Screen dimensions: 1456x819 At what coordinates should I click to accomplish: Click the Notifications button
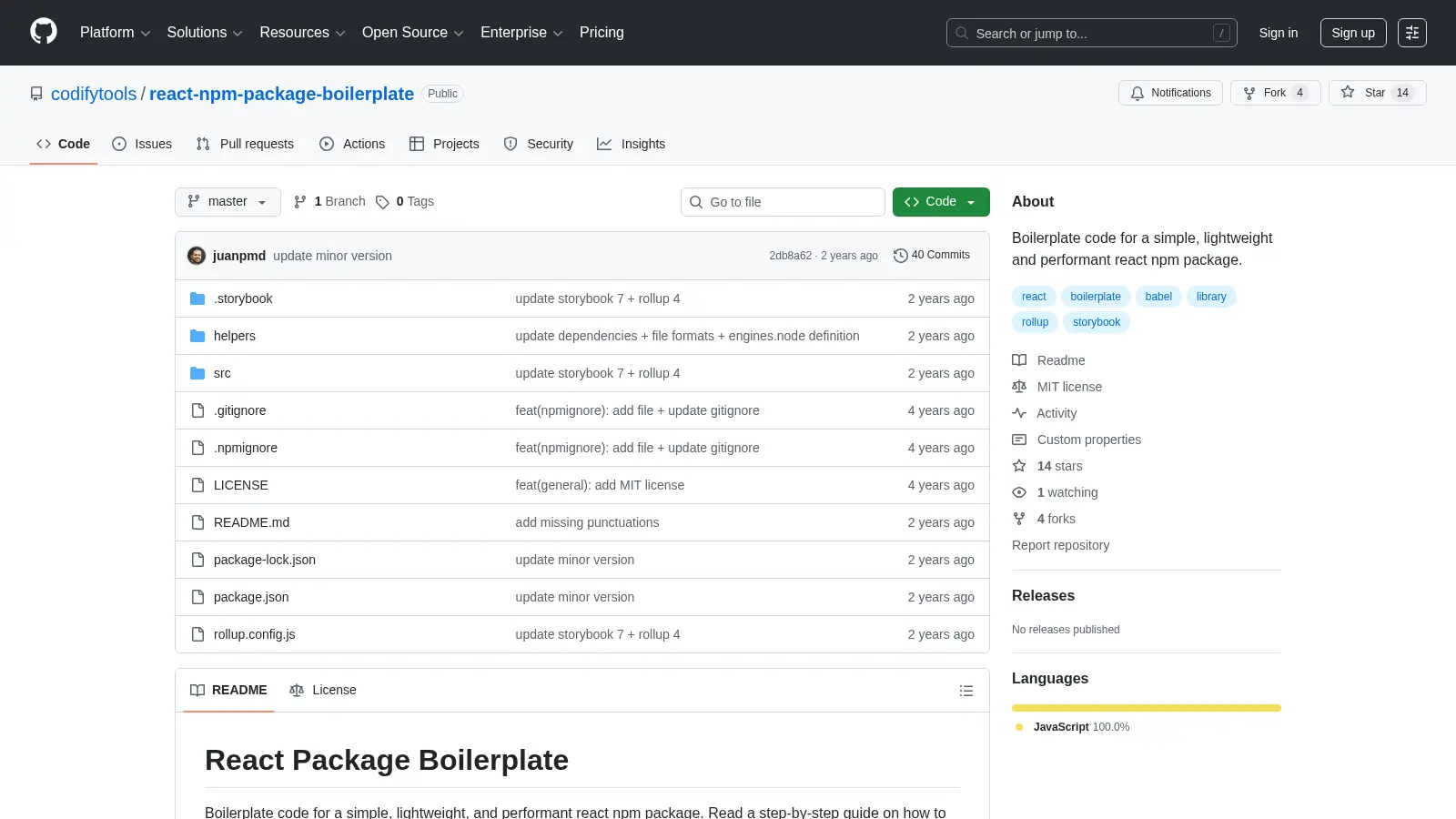pyautogui.click(x=1170, y=93)
